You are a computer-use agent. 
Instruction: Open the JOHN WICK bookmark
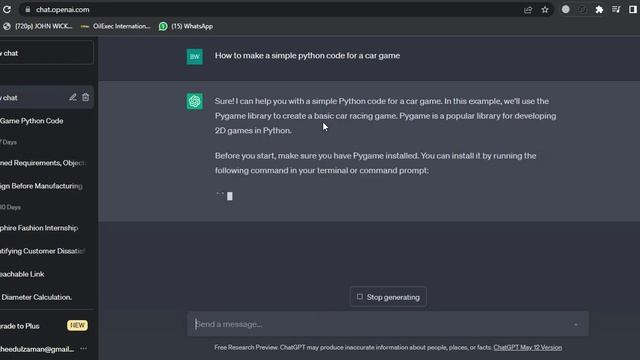coord(38,26)
